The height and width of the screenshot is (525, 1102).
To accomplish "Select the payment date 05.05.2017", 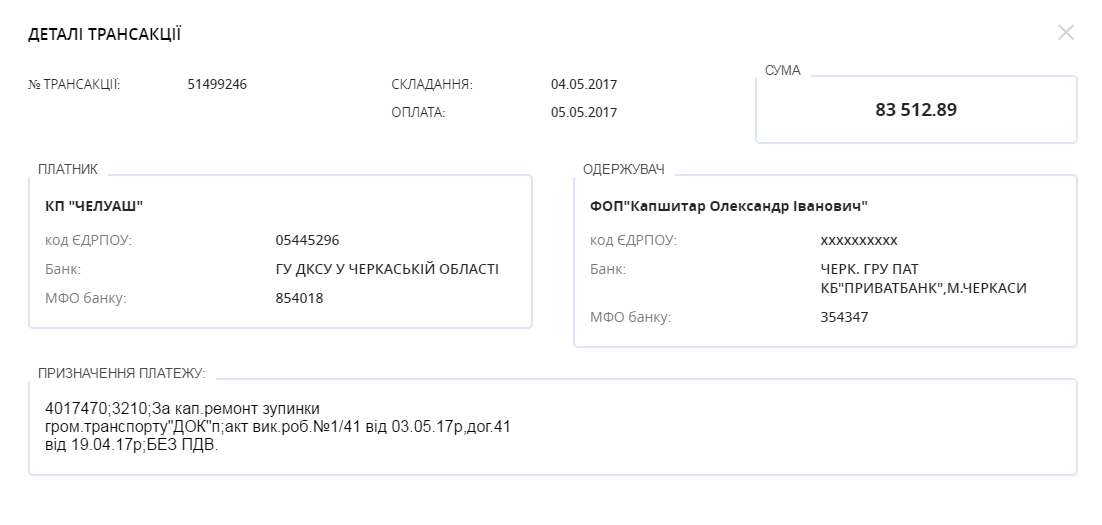I will pyautogui.click(x=584, y=112).
